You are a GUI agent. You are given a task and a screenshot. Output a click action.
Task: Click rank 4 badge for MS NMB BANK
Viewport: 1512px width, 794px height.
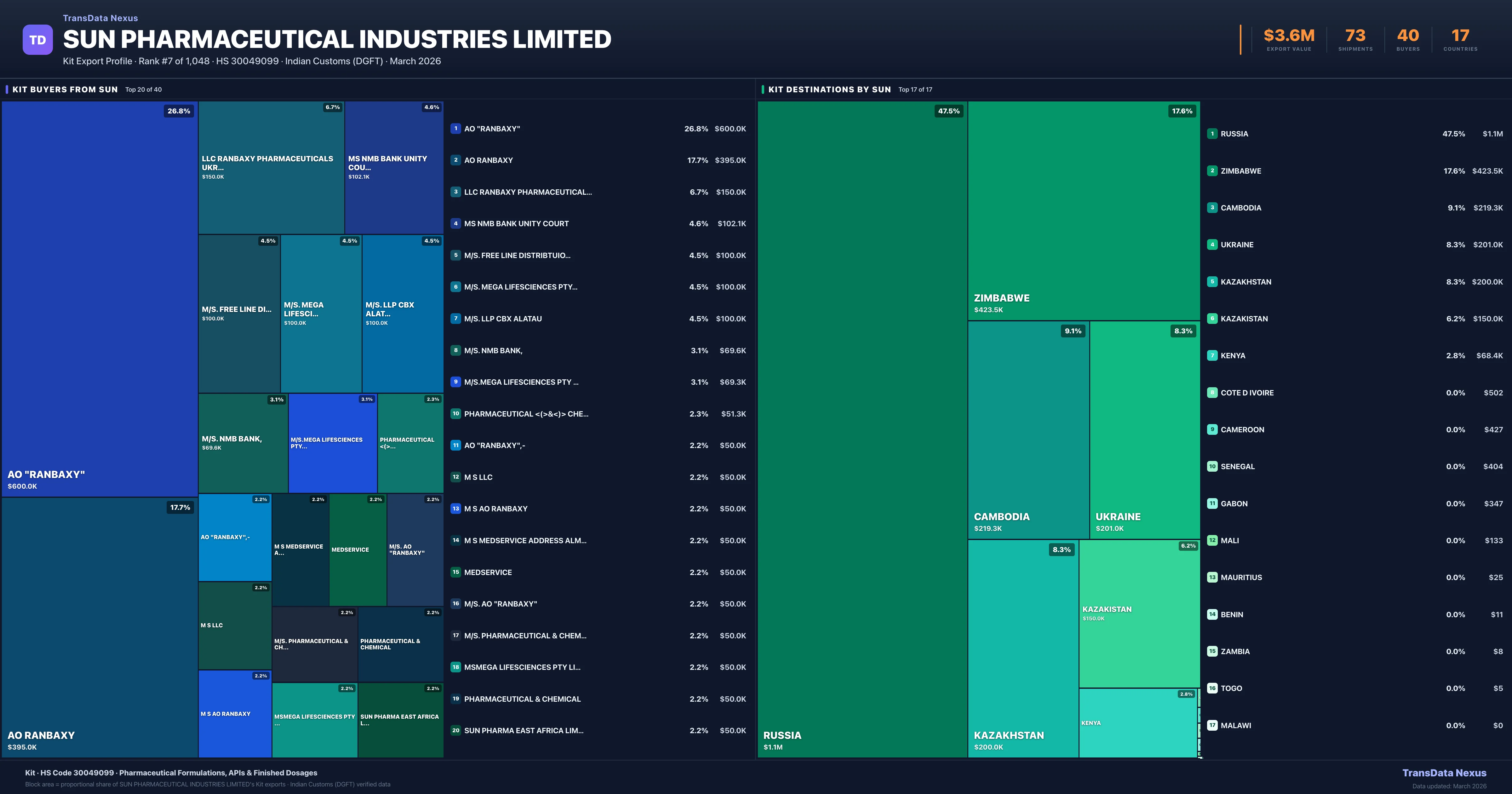click(x=455, y=224)
